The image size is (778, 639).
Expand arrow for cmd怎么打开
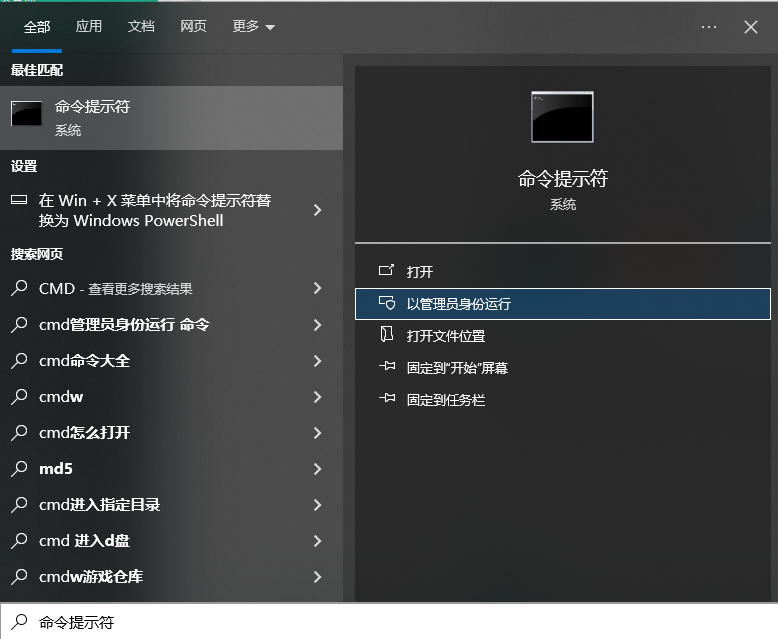tap(318, 433)
